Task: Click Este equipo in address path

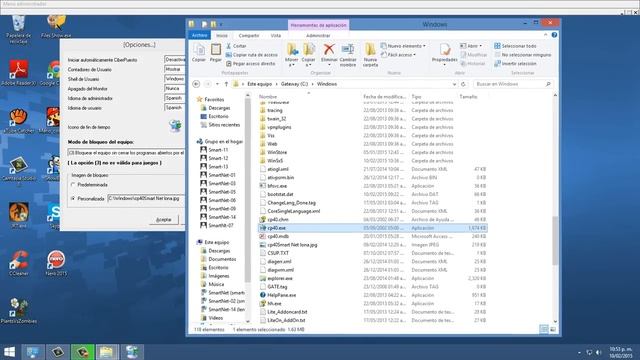Action: (x=259, y=84)
